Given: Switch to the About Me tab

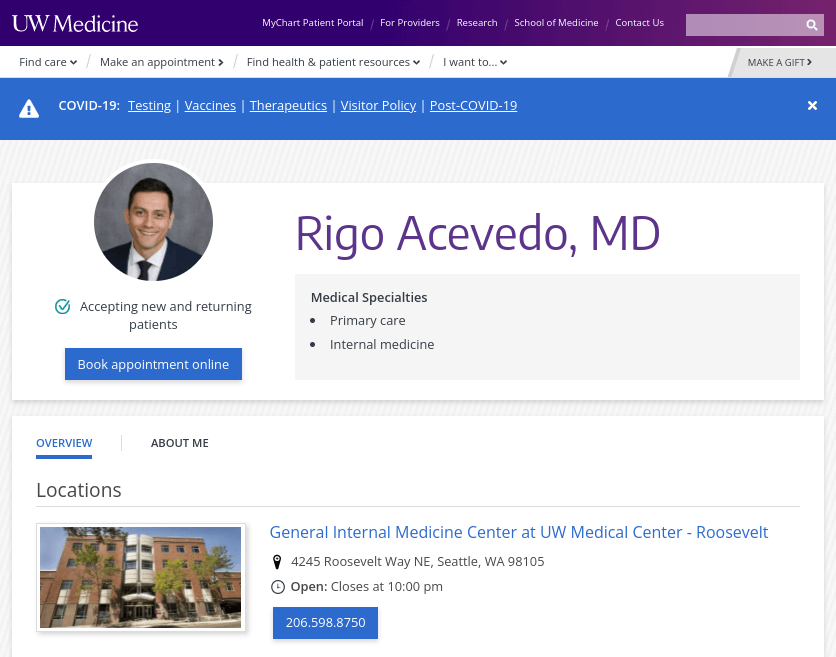Looking at the screenshot, I should click(180, 443).
